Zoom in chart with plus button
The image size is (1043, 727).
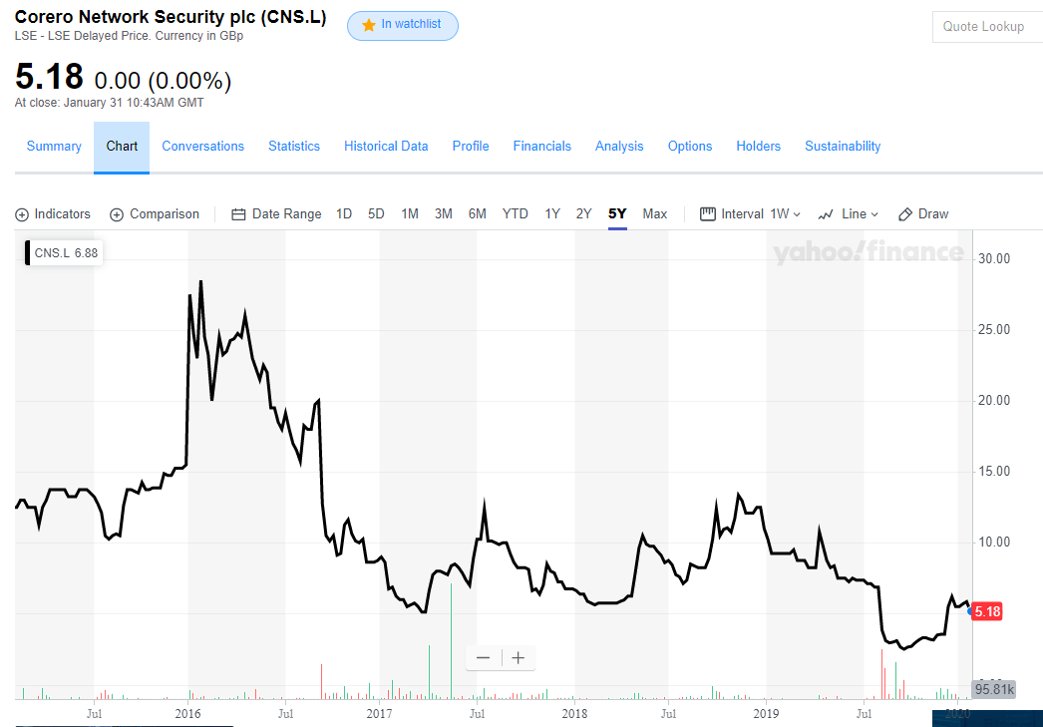point(518,658)
